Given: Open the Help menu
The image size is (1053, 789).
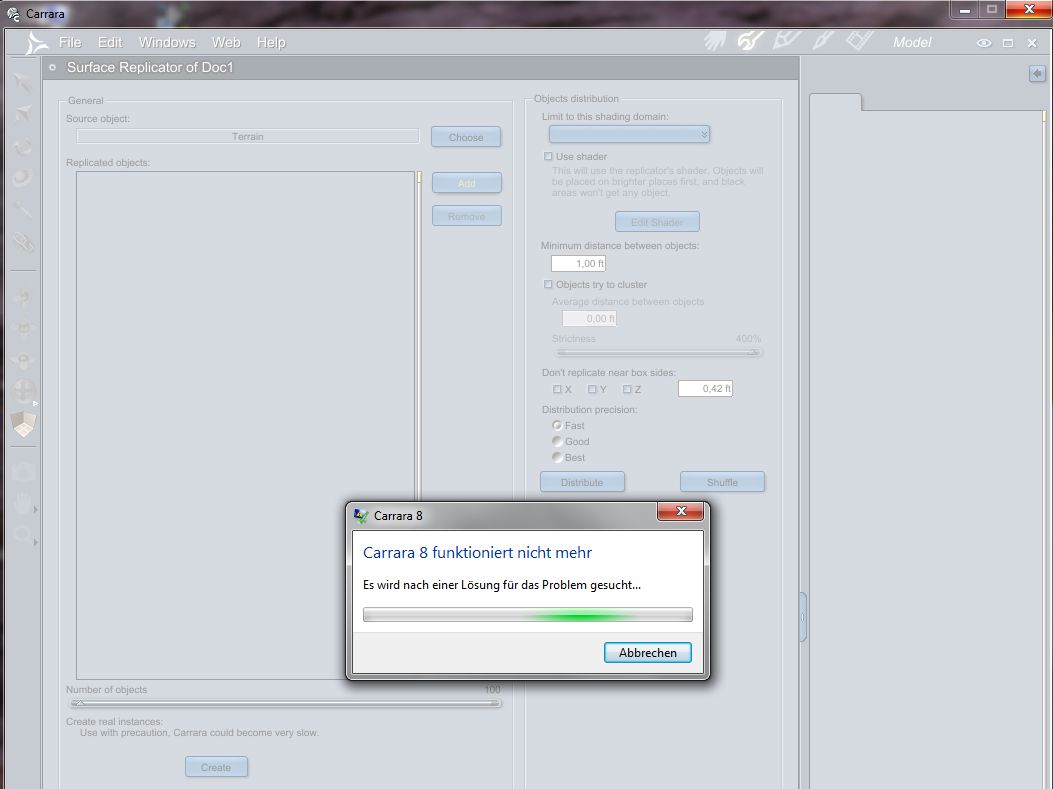Looking at the screenshot, I should (x=271, y=42).
